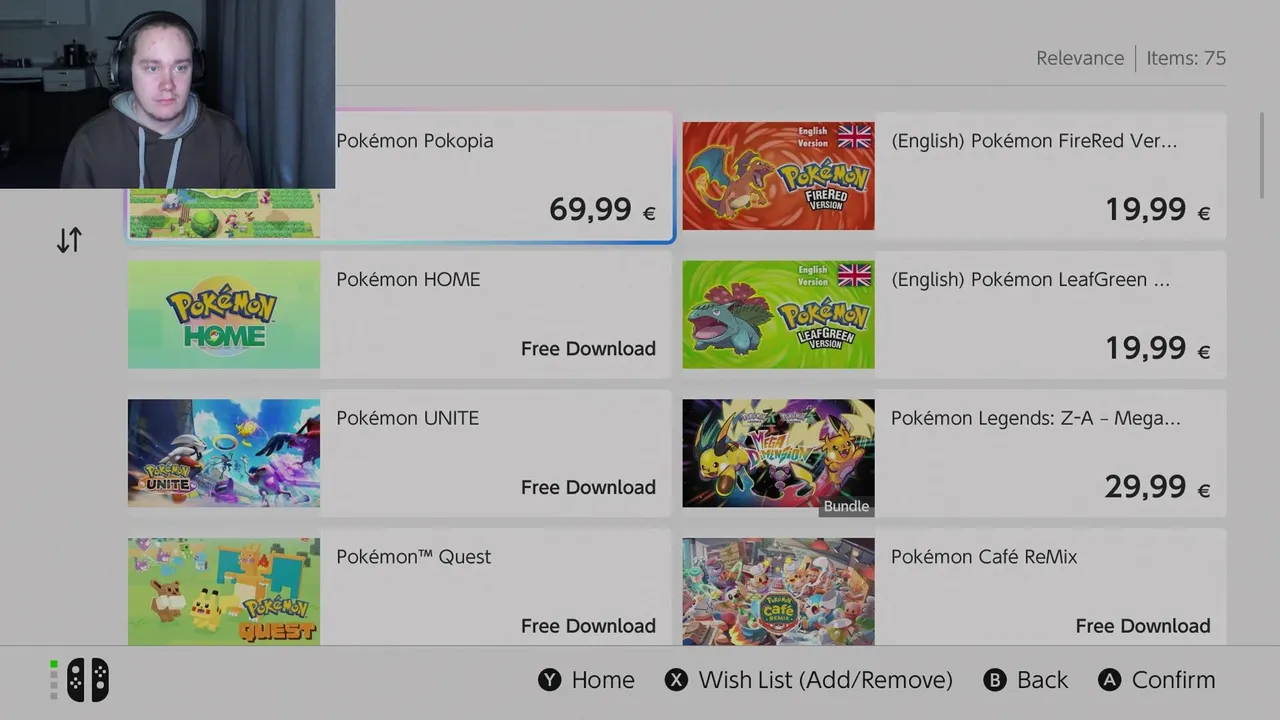Select Pokémon FireRed Charizard cover art
1280x720 pixels.
click(x=778, y=176)
